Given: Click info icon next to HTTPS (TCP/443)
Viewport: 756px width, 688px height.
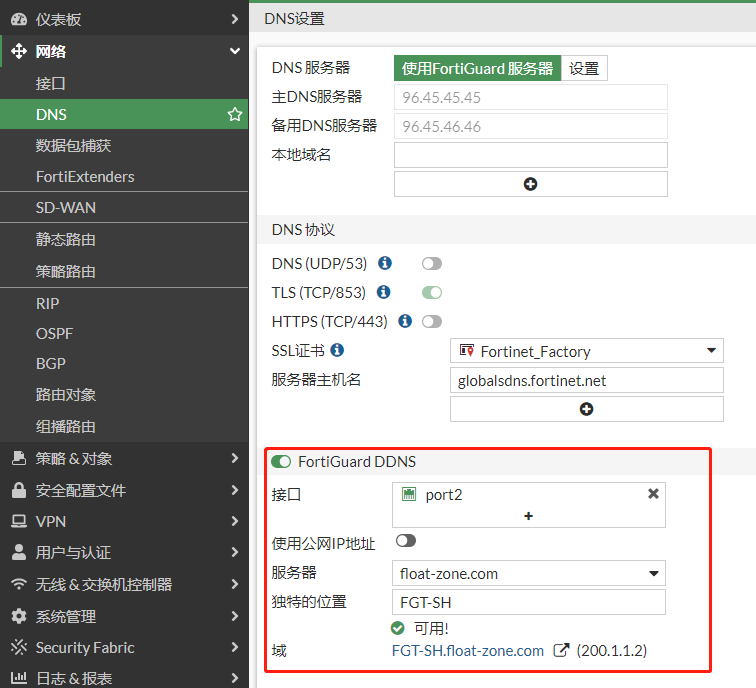Looking at the screenshot, I should coord(405,322).
